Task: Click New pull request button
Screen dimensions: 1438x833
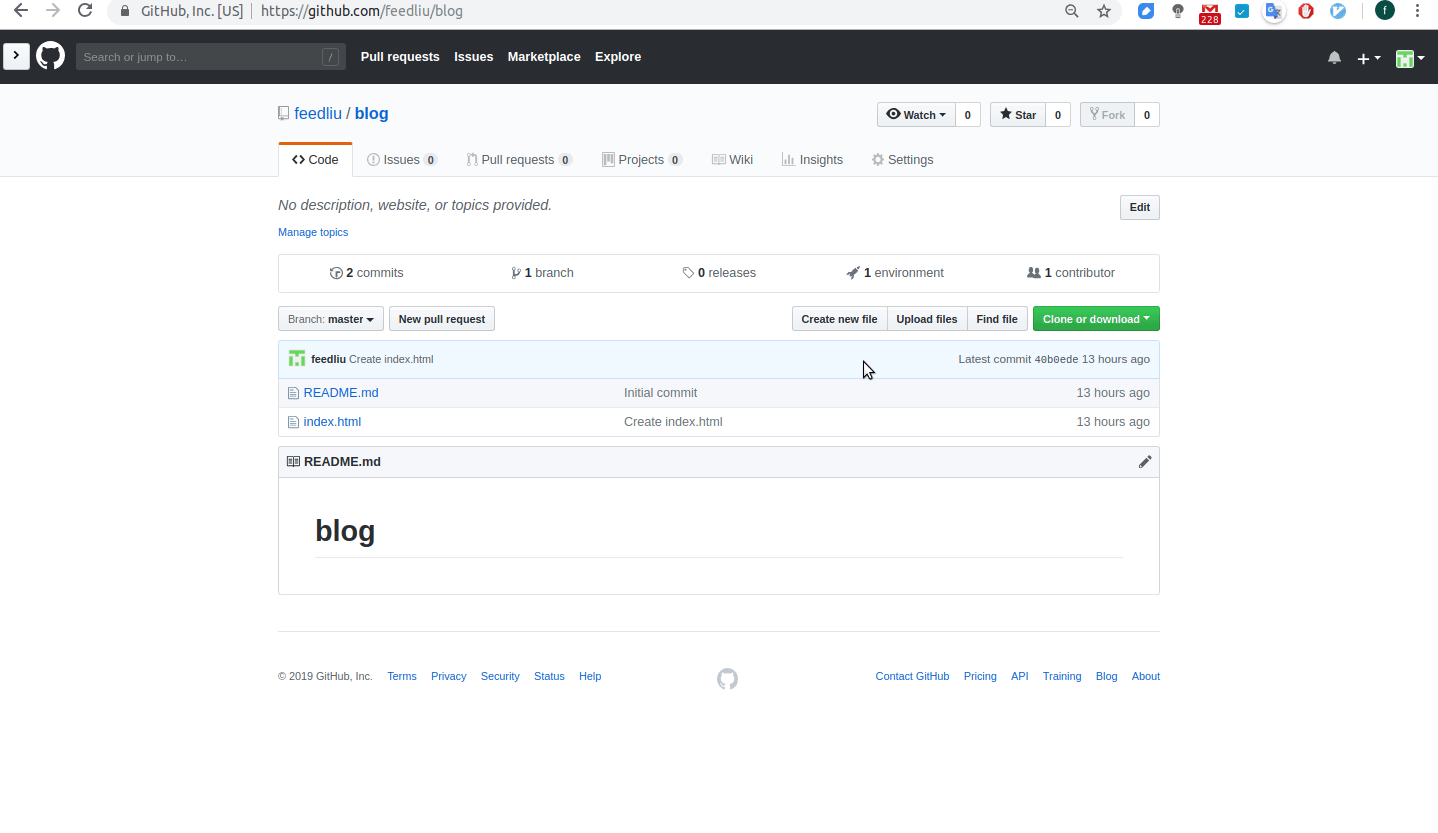Action: point(442,319)
